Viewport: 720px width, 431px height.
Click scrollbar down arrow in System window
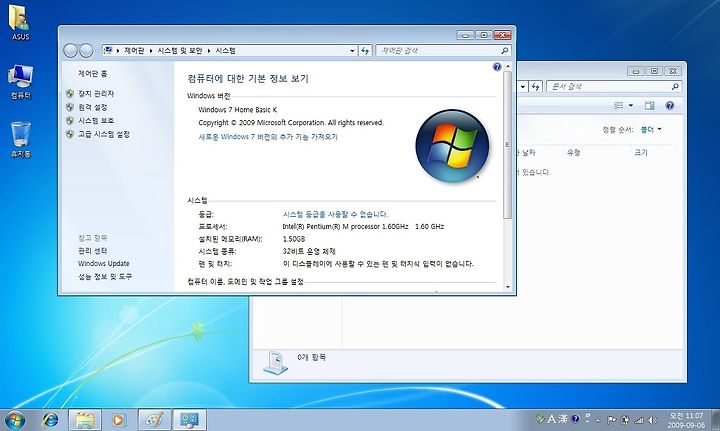(x=507, y=287)
